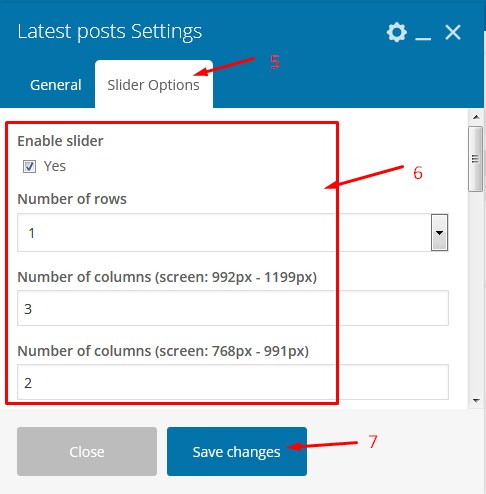Click the Latest posts Settings title

pos(110,32)
